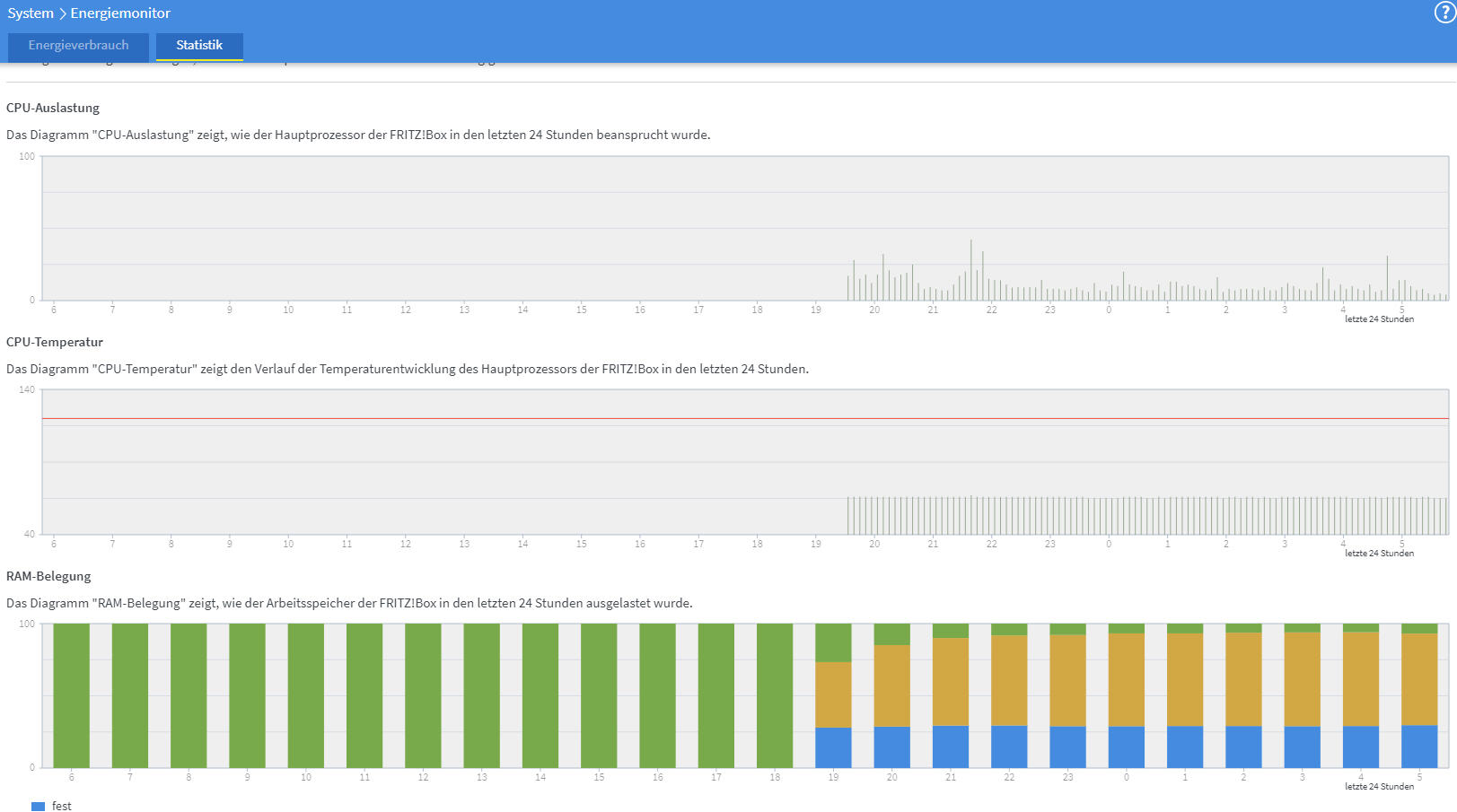Screen dimensions: 1457x812
Task: Click the RAM bar at hour 19
Action: 833,695
